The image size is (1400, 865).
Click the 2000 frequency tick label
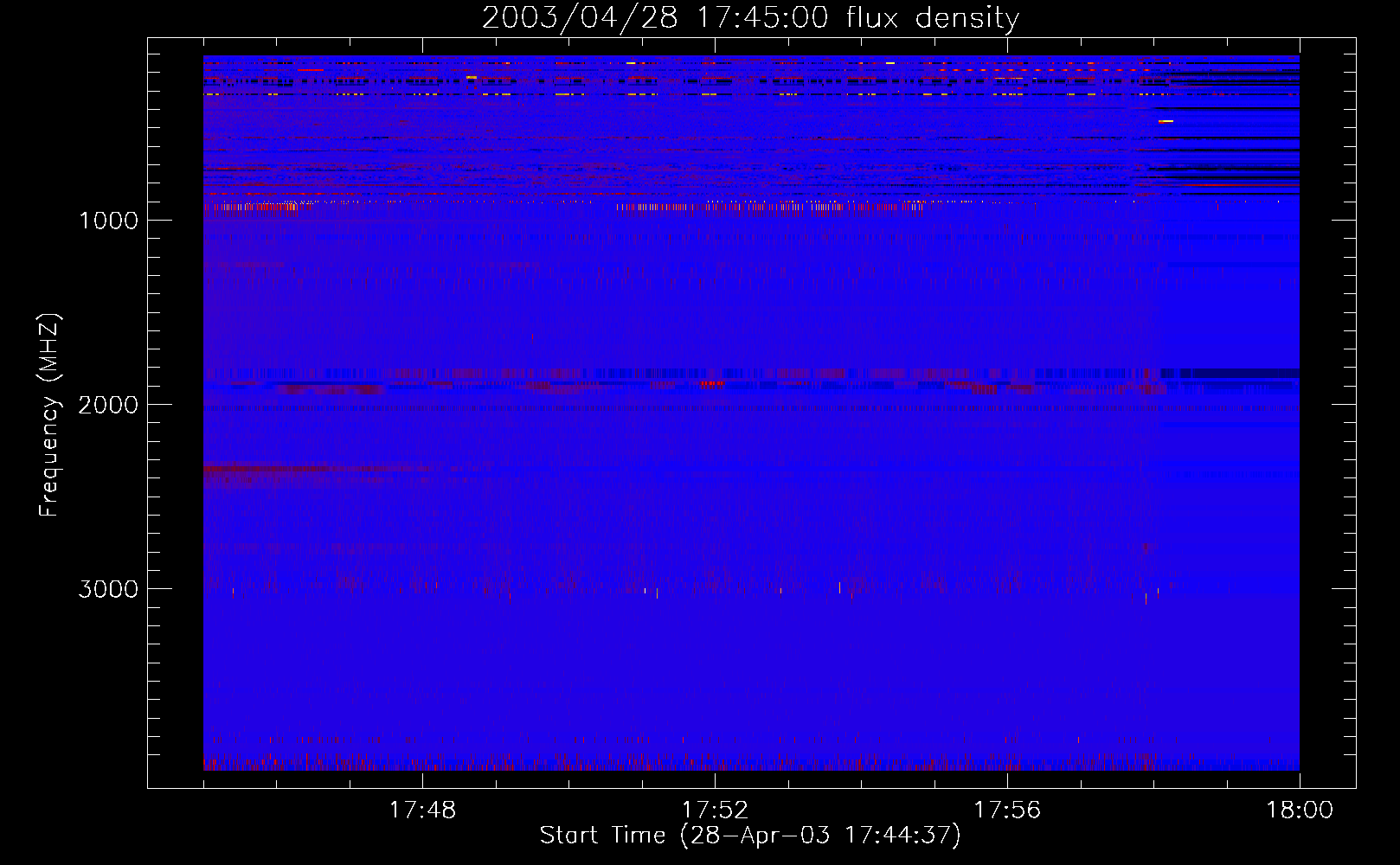click(x=108, y=405)
